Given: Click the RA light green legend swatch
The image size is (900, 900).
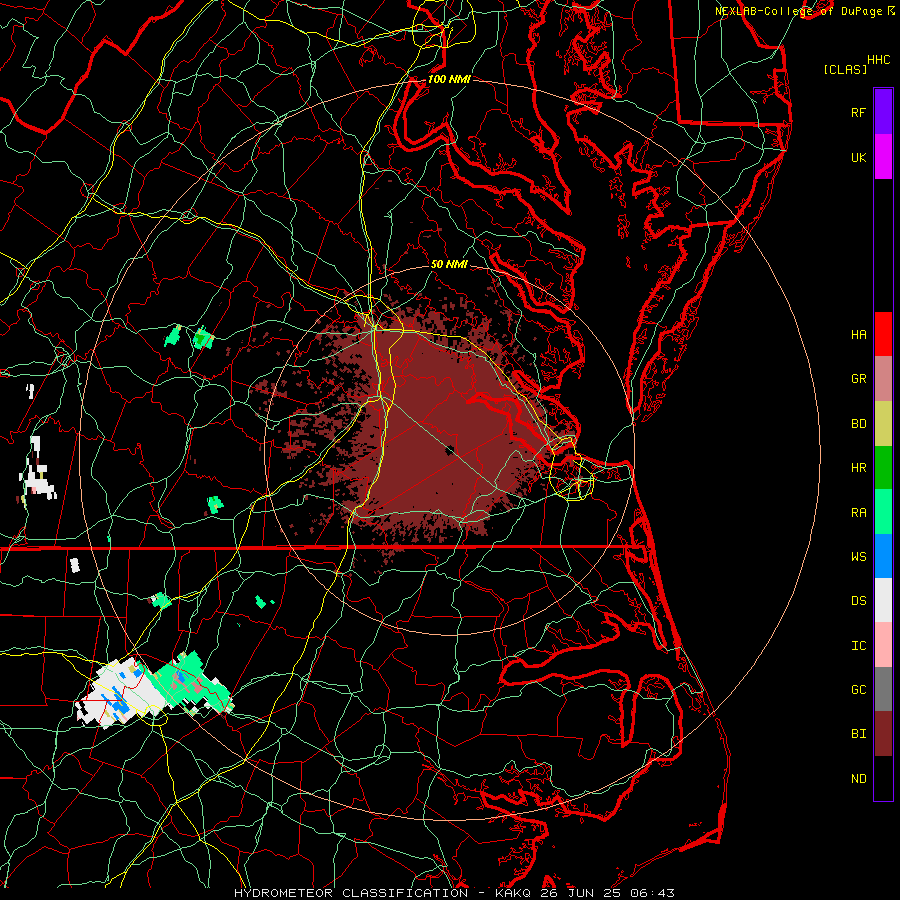Looking at the screenshot, I should [x=883, y=512].
